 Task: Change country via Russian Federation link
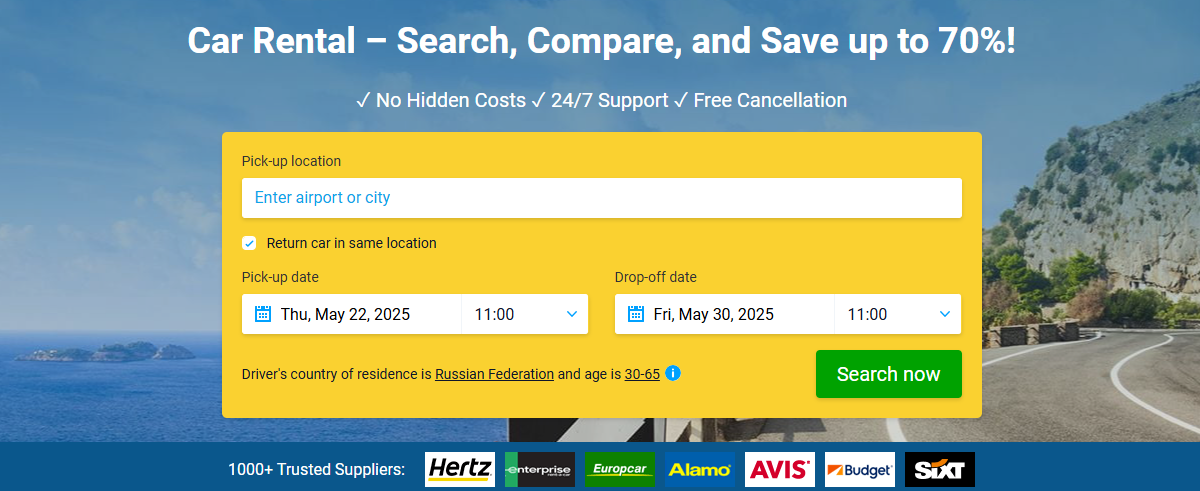pyautogui.click(x=494, y=374)
